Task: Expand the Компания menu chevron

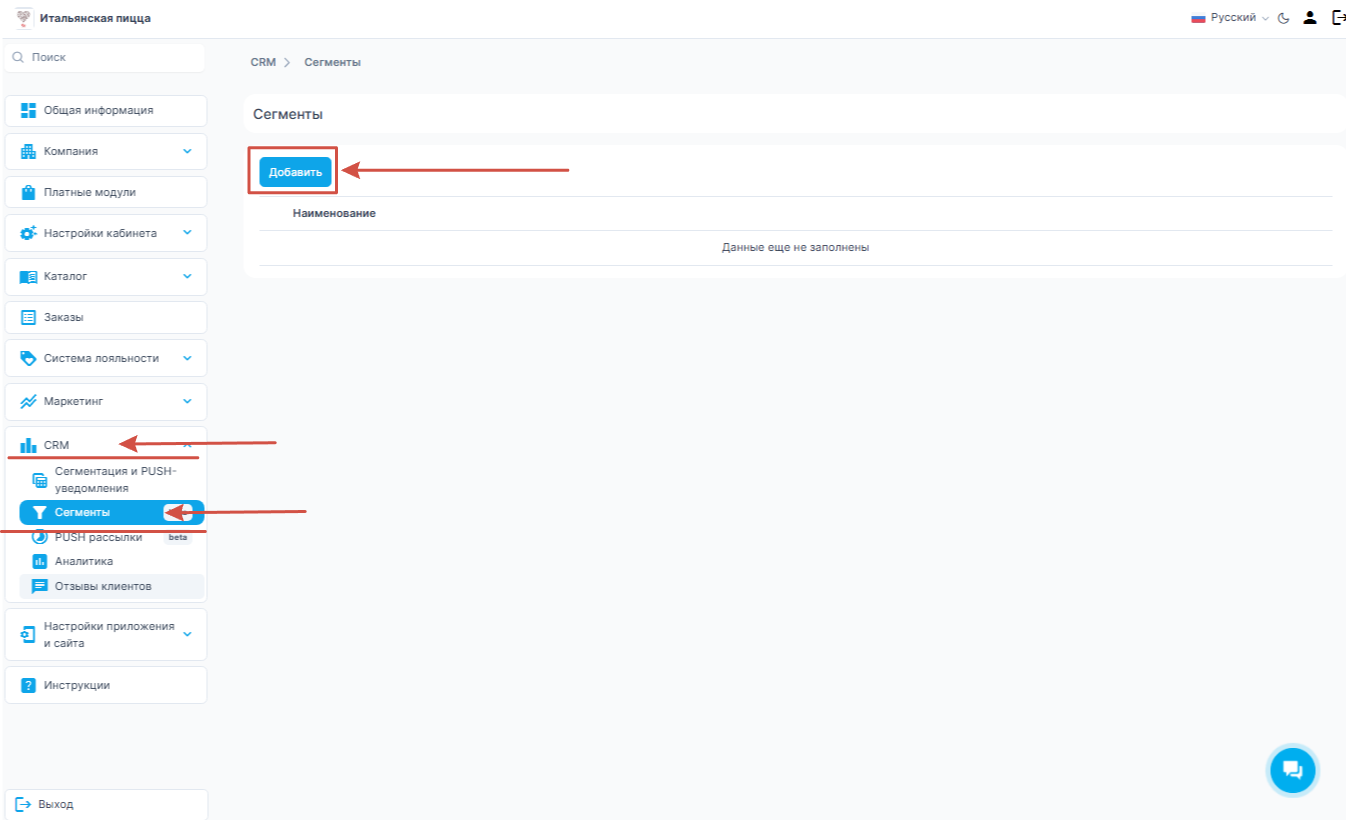Action: click(187, 152)
